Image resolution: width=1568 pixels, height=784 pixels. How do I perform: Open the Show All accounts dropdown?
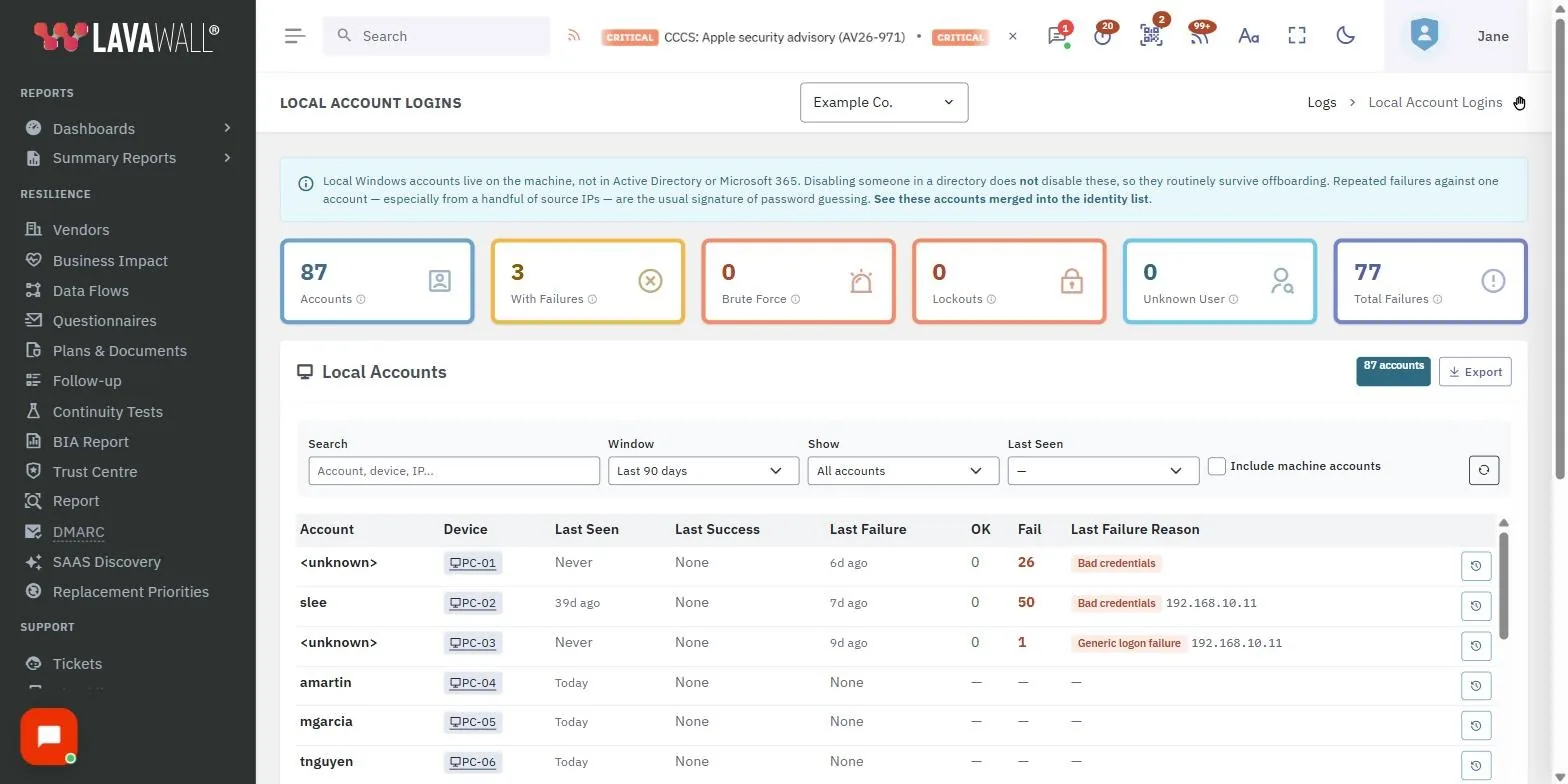coord(903,471)
